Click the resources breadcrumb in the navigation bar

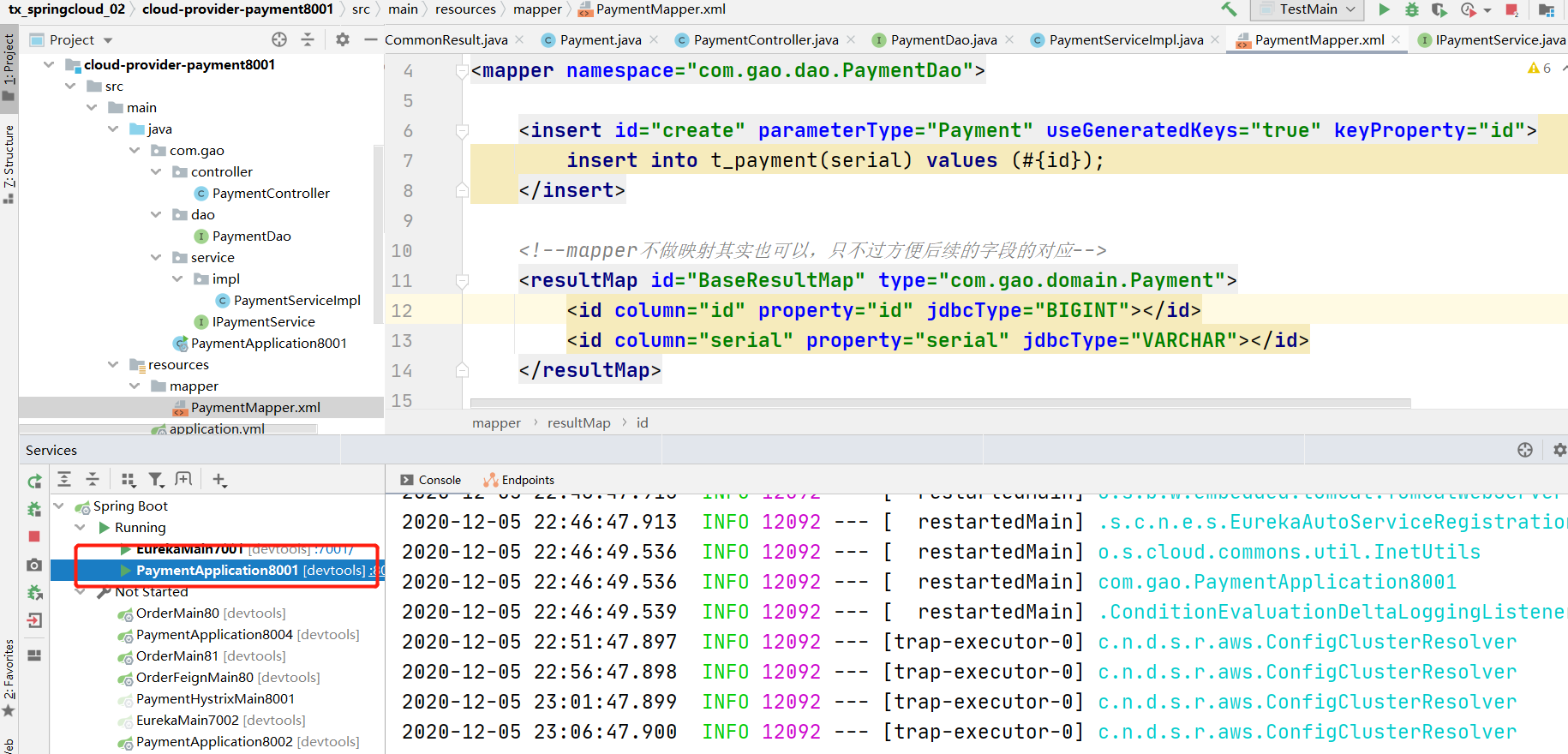pyautogui.click(x=465, y=9)
